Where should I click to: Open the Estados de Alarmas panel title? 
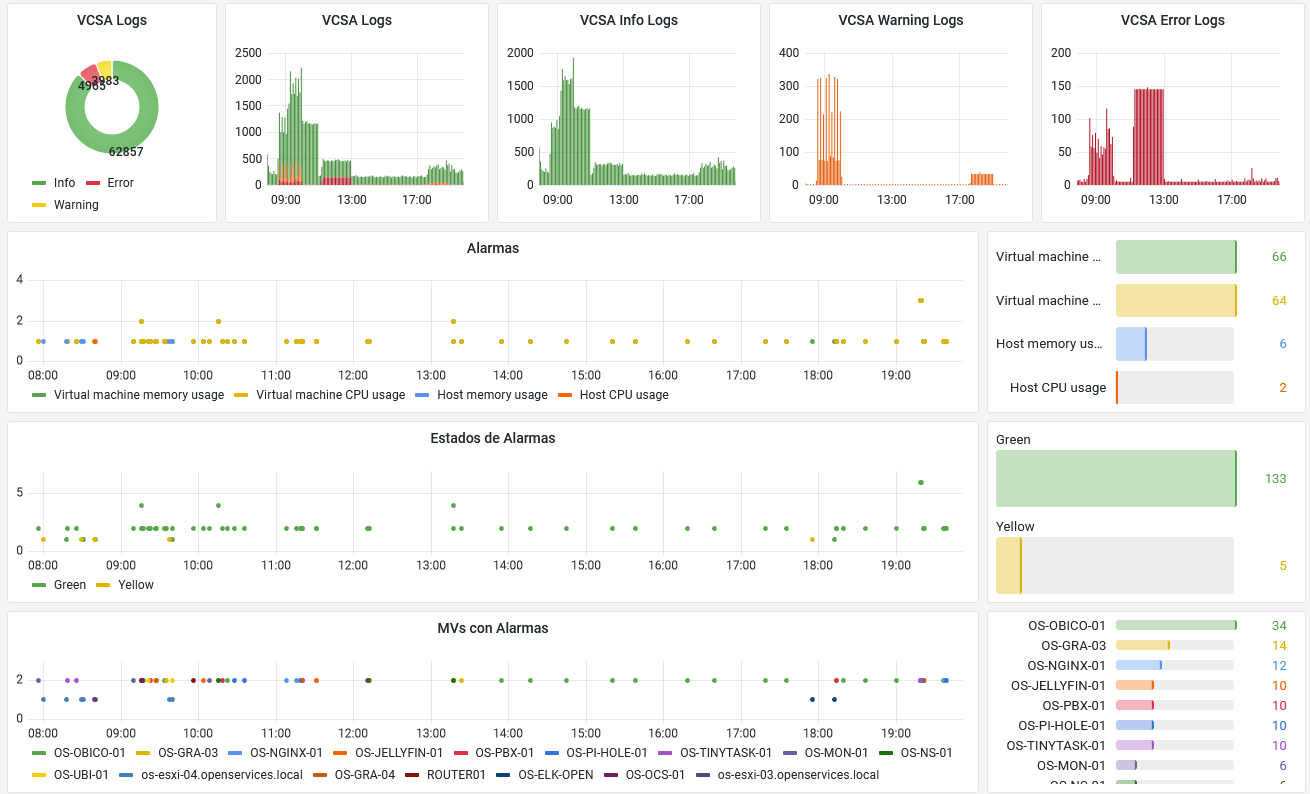492,438
